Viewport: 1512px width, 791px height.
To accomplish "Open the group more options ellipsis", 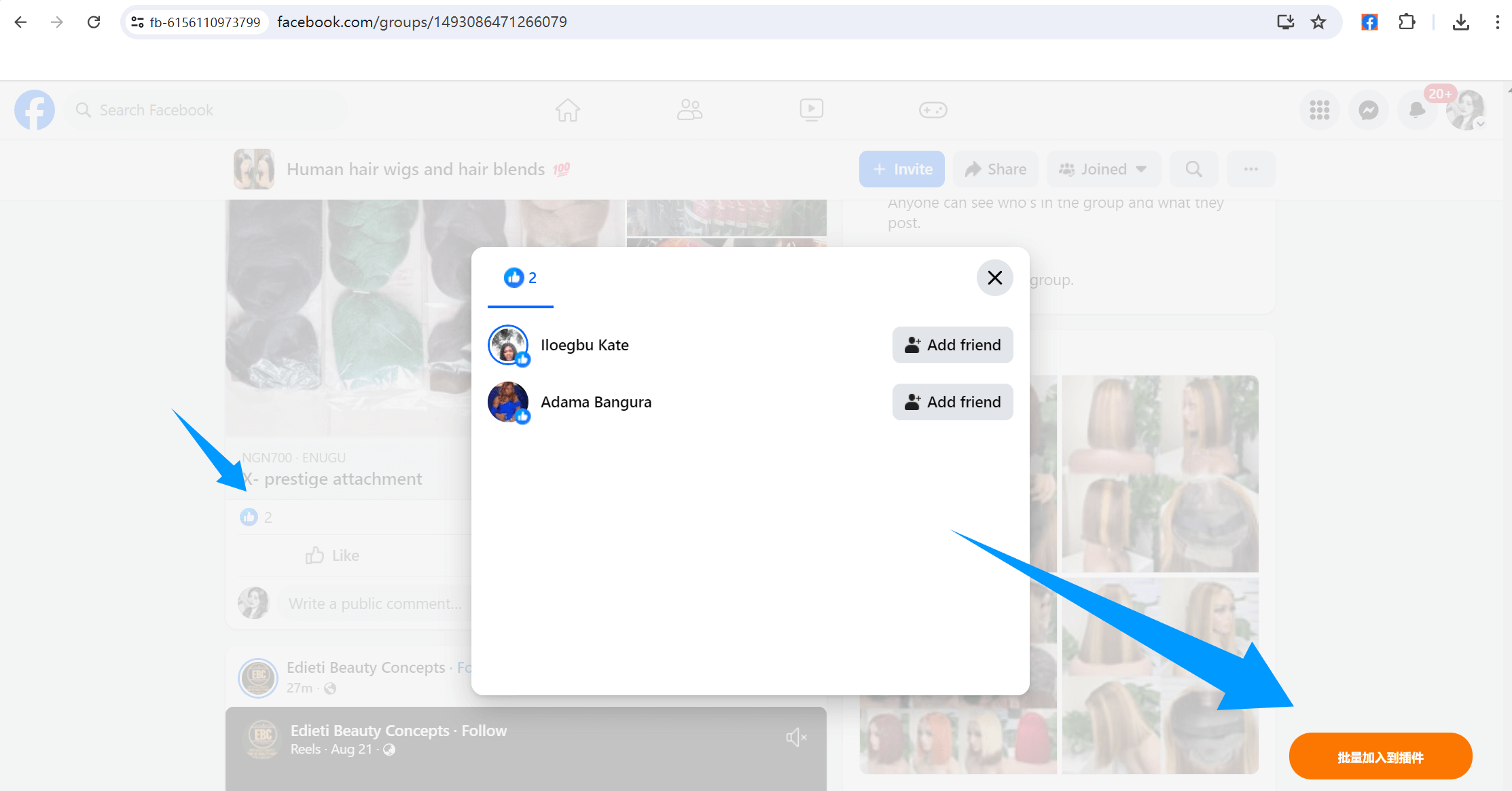I will click(1251, 169).
